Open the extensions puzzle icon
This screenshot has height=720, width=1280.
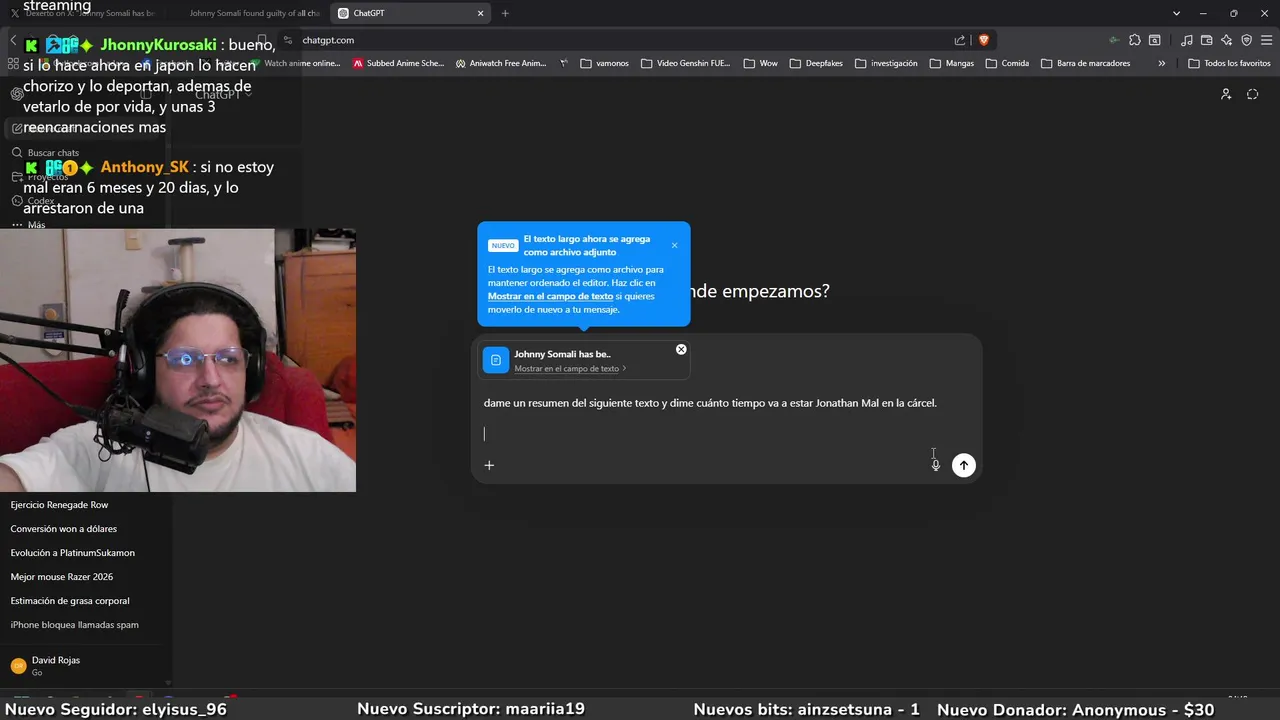(x=1135, y=40)
